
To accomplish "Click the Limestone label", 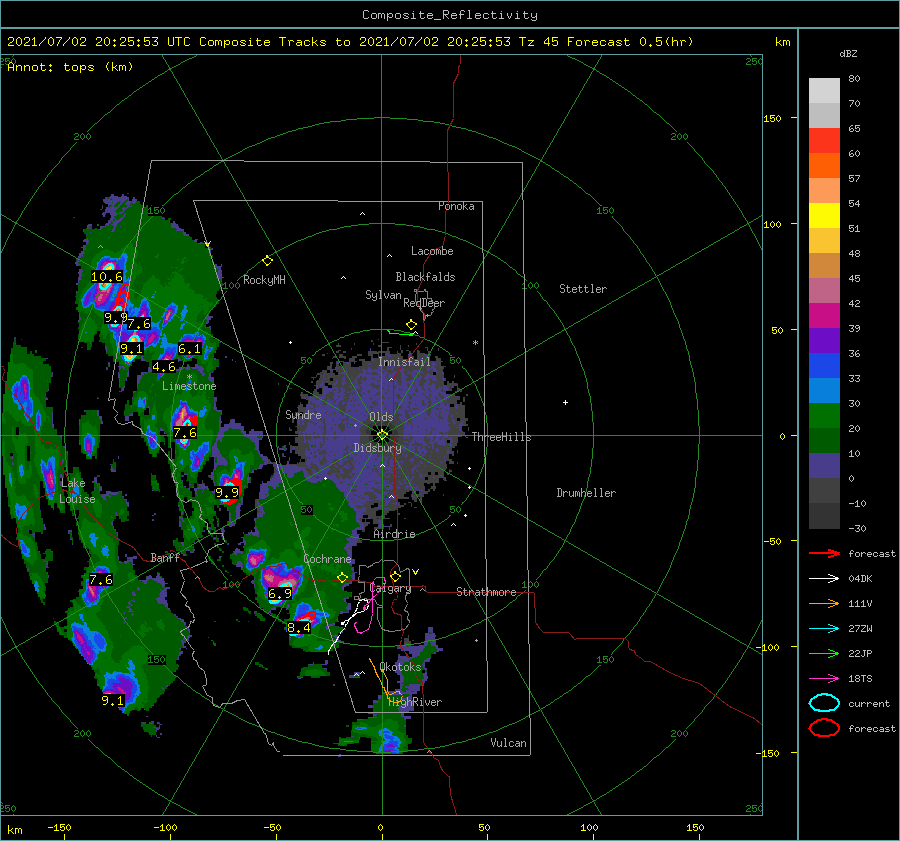I will (189, 386).
